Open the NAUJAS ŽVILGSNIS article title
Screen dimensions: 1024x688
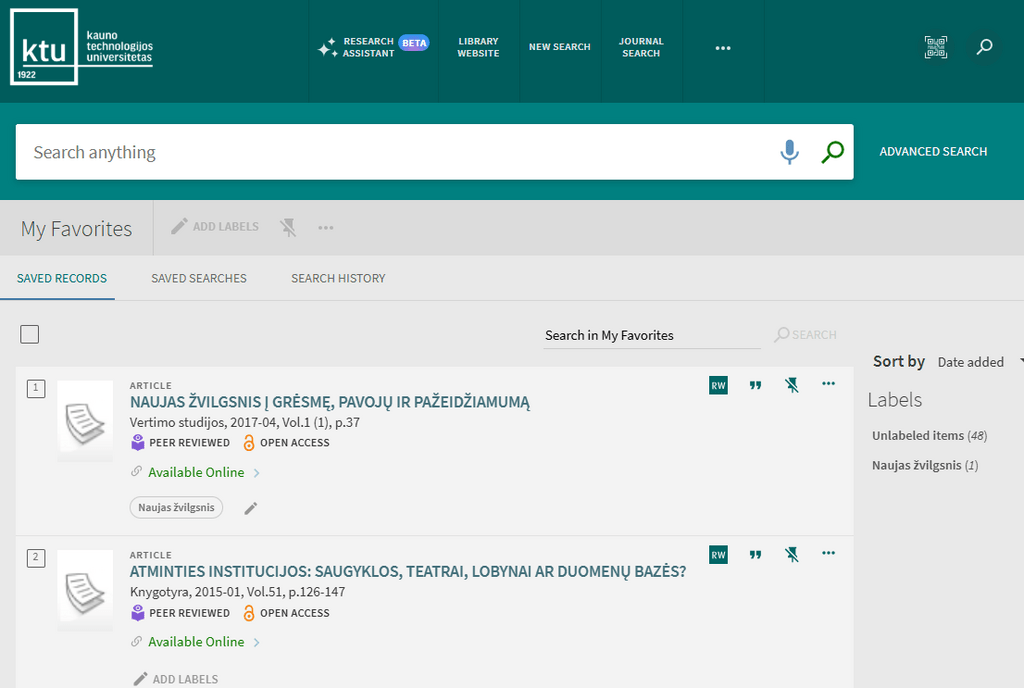(330, 402)
